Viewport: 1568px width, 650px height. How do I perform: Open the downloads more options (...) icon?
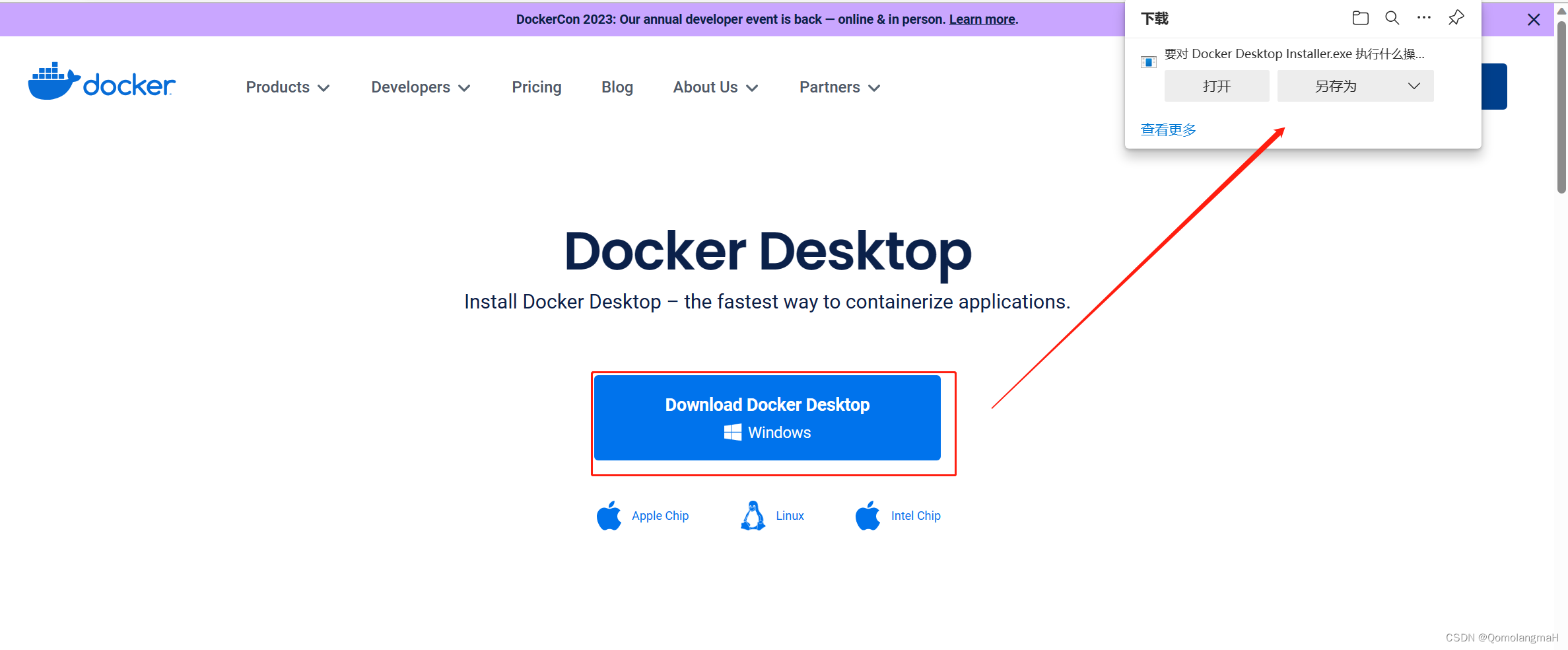pyautogui.click(x=1423, y=18)
